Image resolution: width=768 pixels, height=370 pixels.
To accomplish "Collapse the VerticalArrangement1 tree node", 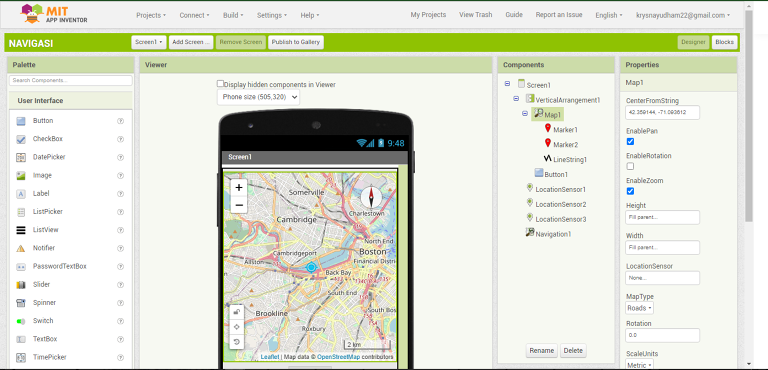I will click(x=516, y=99).
